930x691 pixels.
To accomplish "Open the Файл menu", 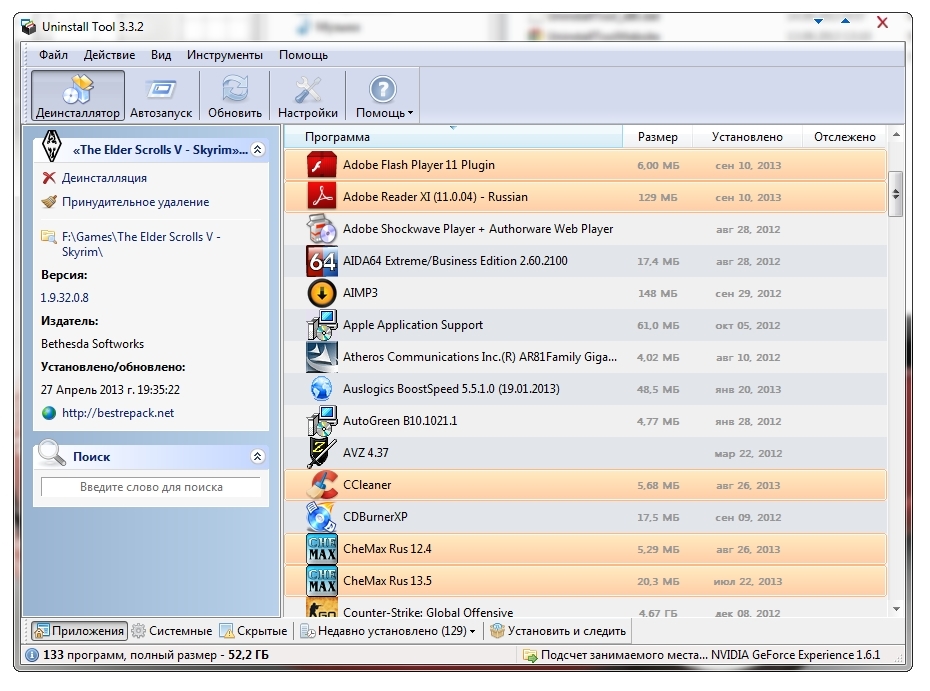I will pos(53,55).
